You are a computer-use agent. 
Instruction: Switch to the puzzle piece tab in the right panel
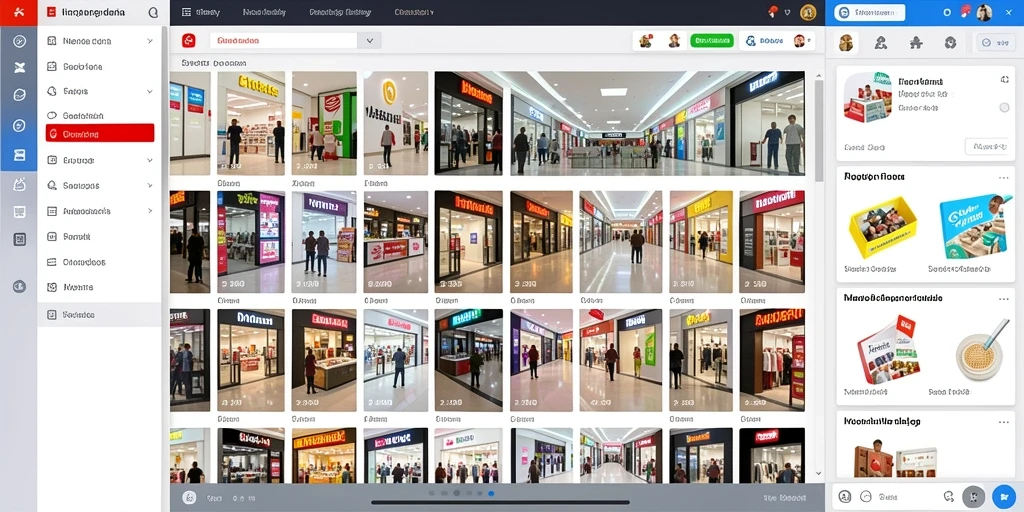pyautogui.click(x=916, y=43)
